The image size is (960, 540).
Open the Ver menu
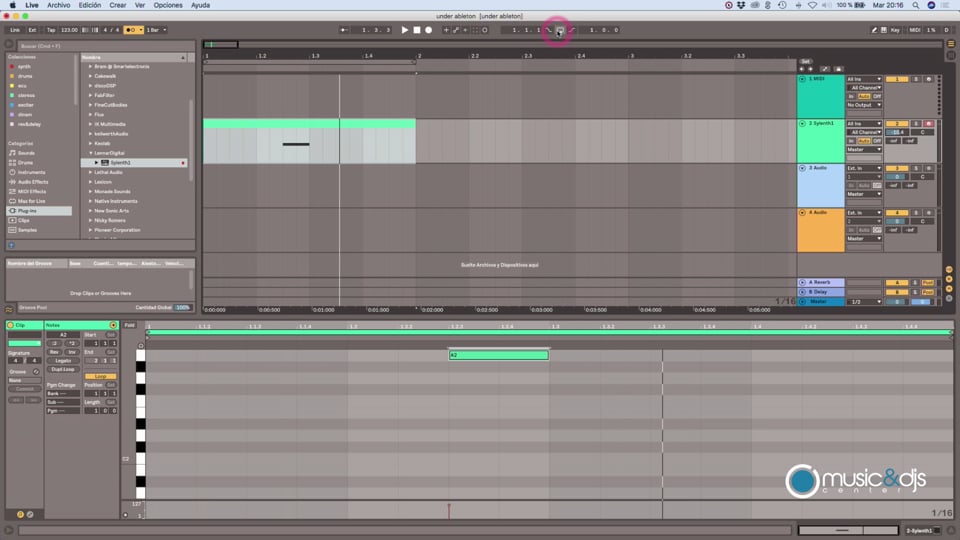[x=140, y=5]
